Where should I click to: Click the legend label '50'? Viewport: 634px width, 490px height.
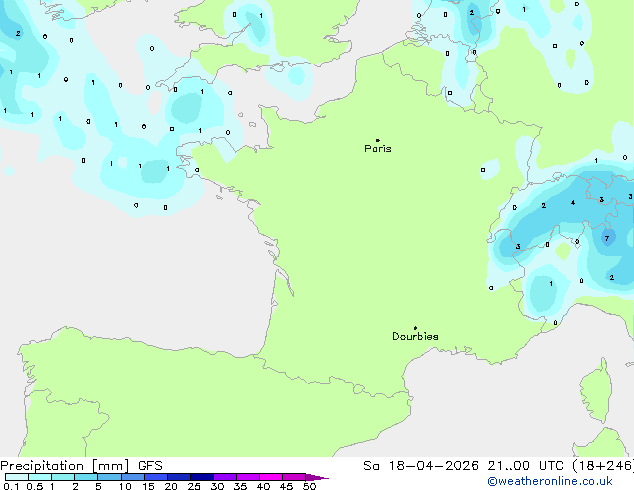(x=309, y=486)
